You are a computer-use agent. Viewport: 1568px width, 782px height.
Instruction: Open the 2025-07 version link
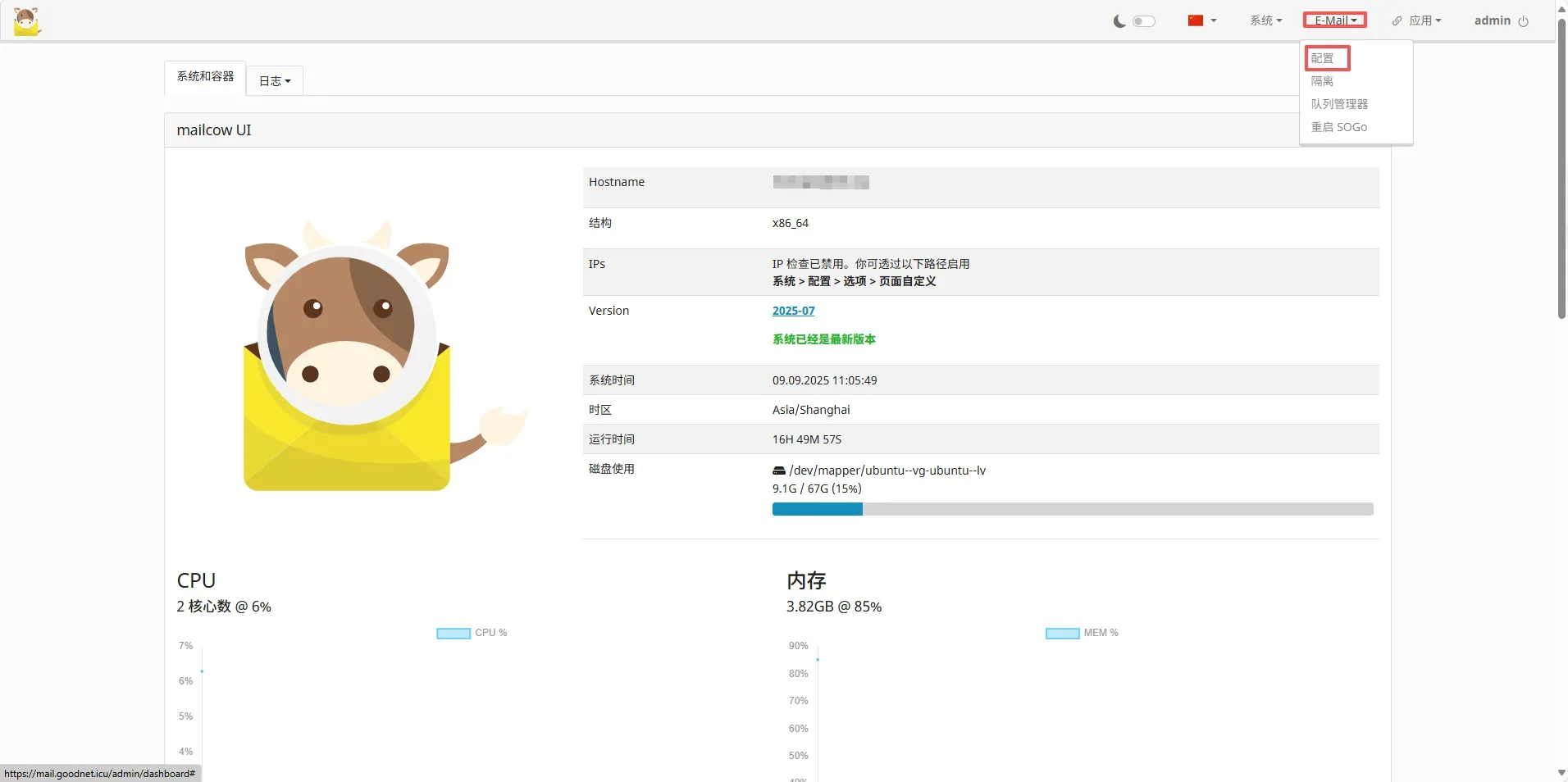[x=793, y=311]
